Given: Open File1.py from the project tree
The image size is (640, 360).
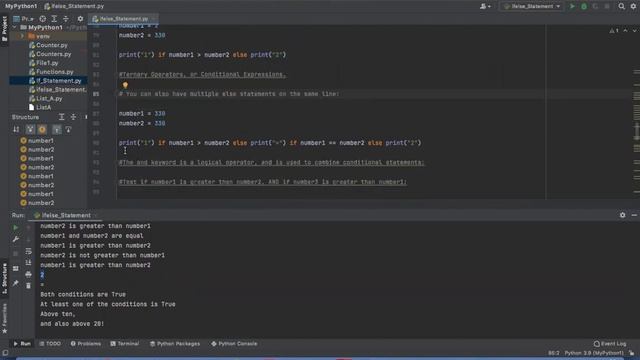Looking at the screenshot, I should click(44, 63).
